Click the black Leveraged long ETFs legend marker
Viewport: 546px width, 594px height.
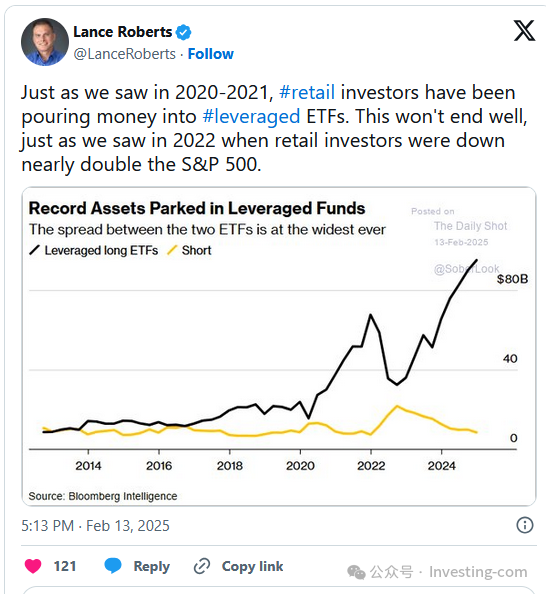coord(34,250)
